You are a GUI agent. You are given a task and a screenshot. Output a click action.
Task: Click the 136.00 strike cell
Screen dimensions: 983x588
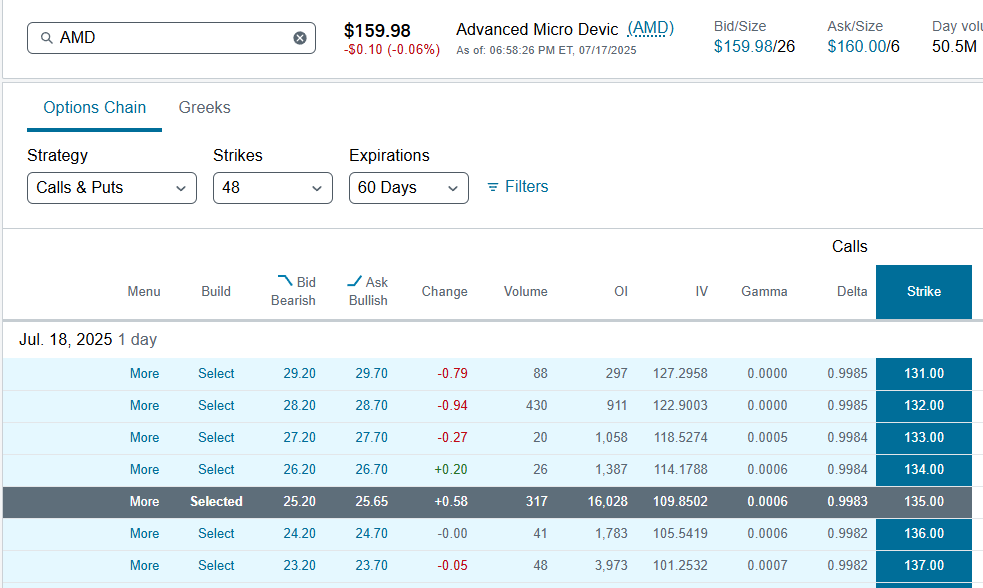tap(923, 533)
